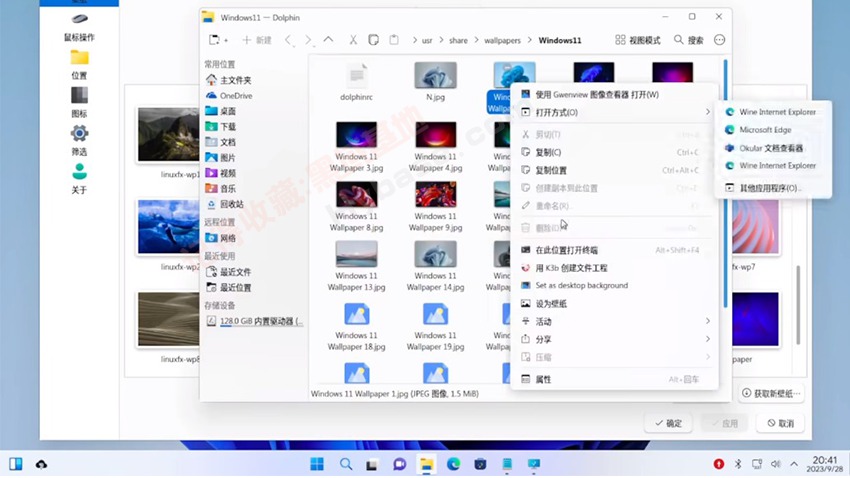Open 鼠标操作 in settings sidebar

[79, 27]
